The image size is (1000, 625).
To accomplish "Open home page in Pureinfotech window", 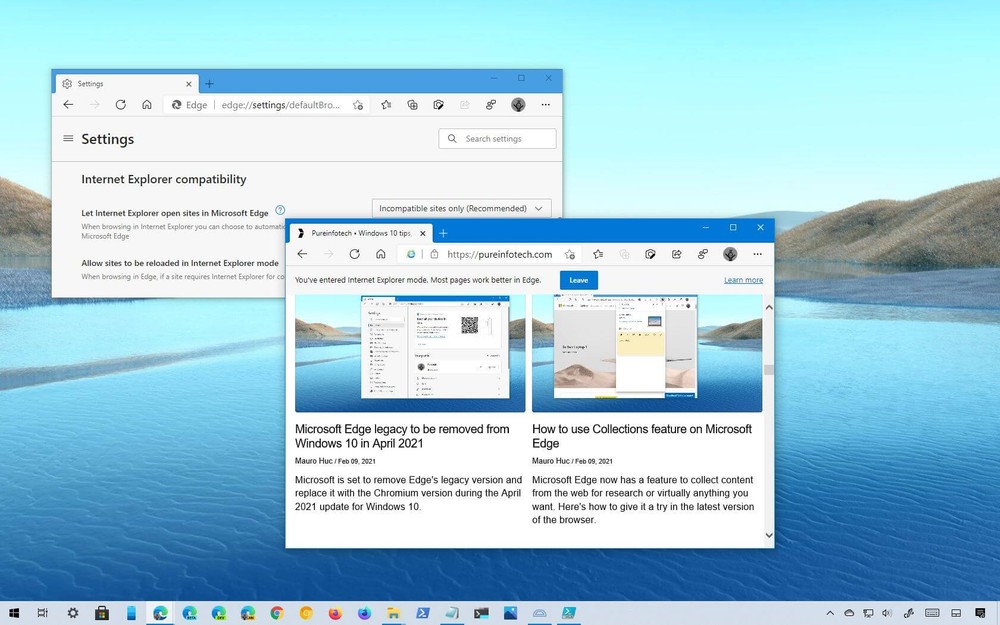I will [381, 254].
